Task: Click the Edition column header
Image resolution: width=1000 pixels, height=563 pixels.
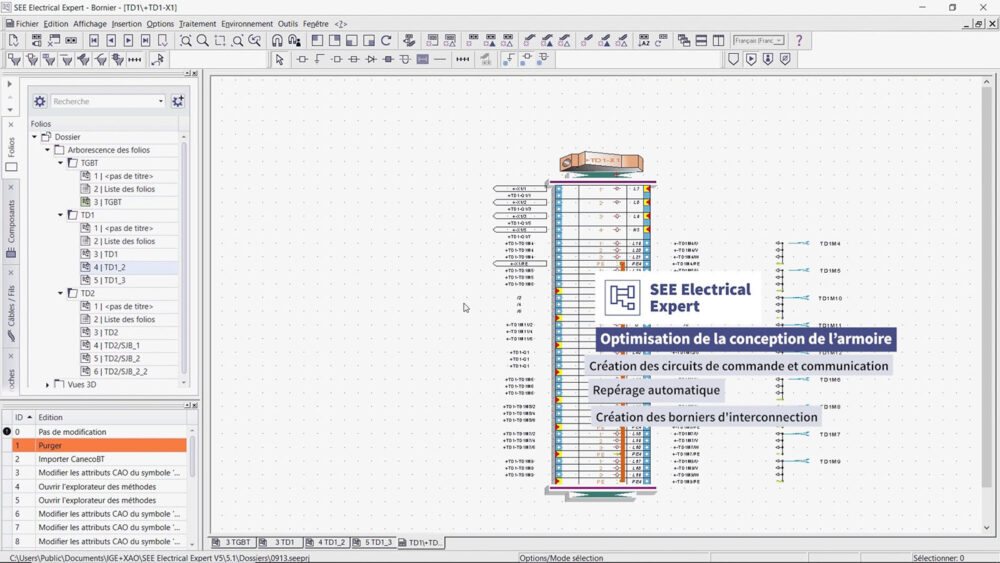Action: click(110, 417)
